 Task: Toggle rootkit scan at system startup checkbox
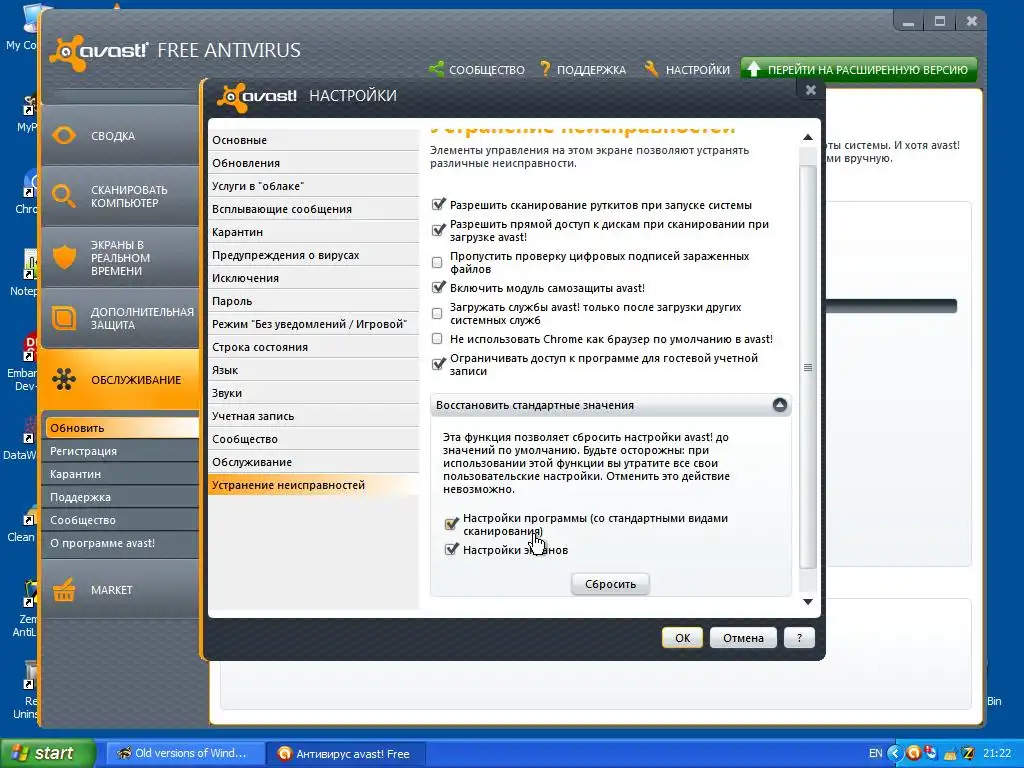coord(438,204)
